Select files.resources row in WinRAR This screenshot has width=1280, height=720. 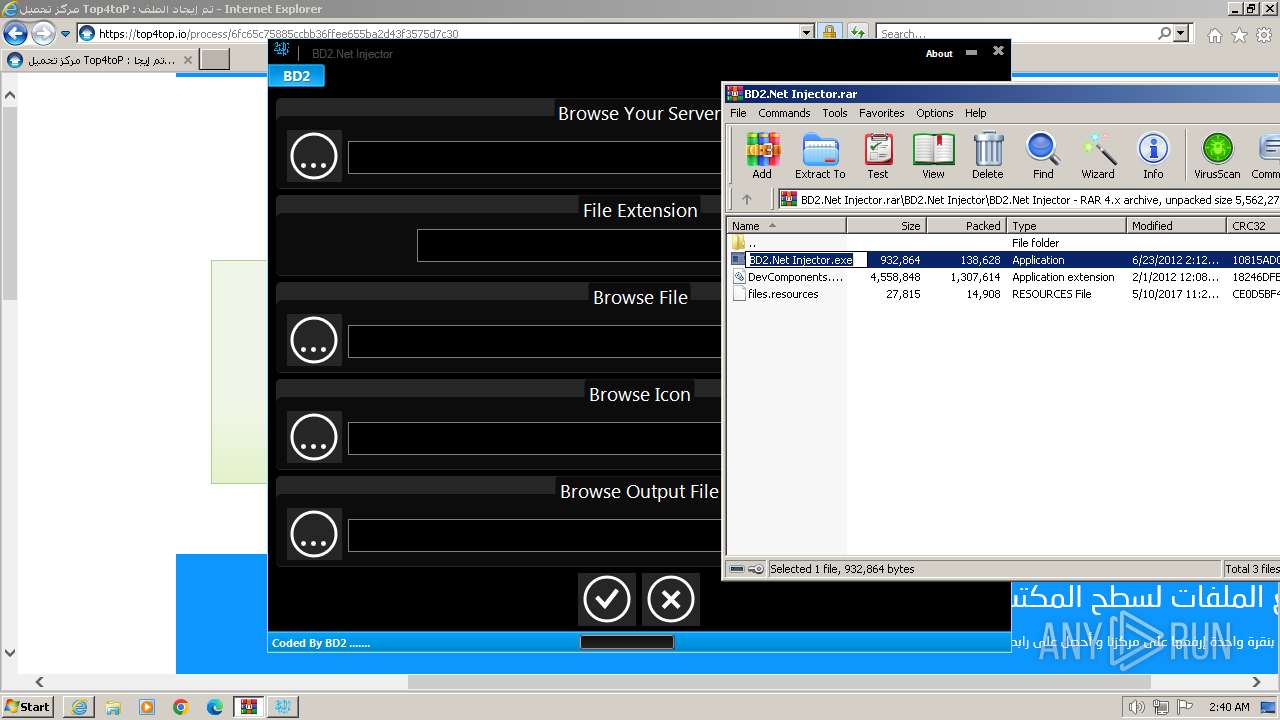[x=1003, y=294]
